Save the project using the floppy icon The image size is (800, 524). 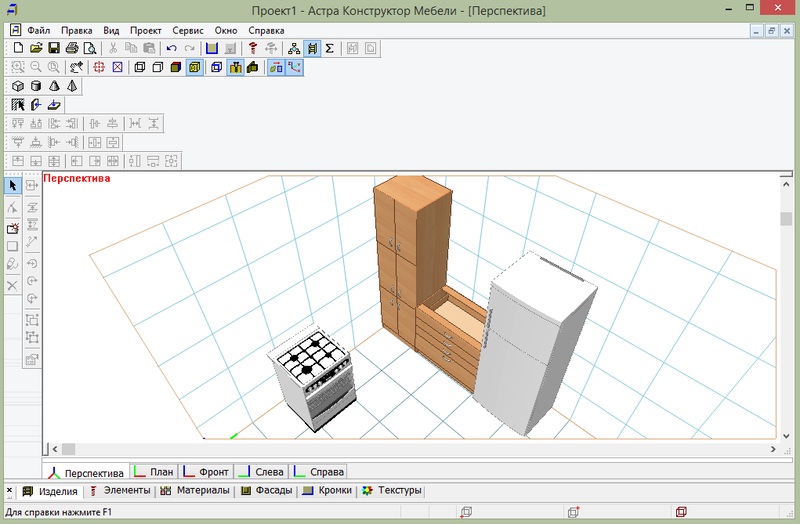point(54,48)
